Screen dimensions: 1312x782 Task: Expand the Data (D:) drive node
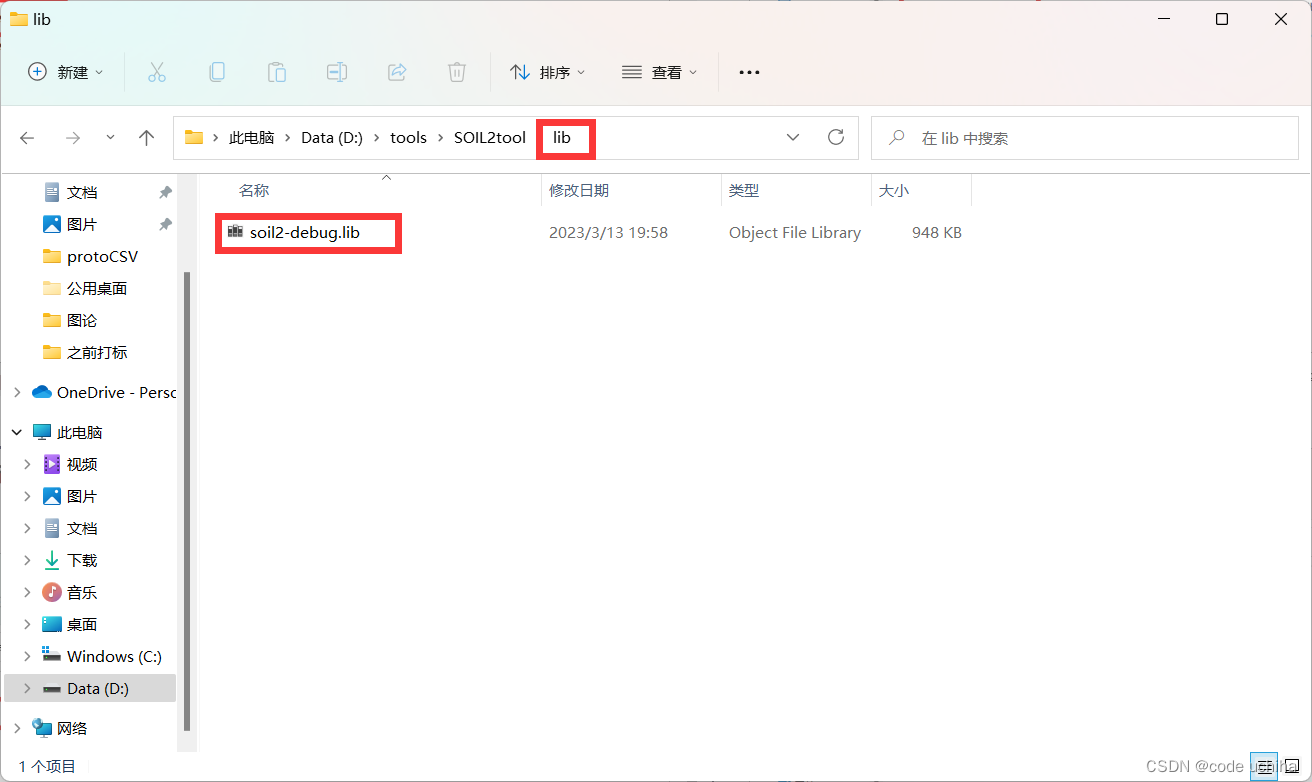[x=28, y=688]
